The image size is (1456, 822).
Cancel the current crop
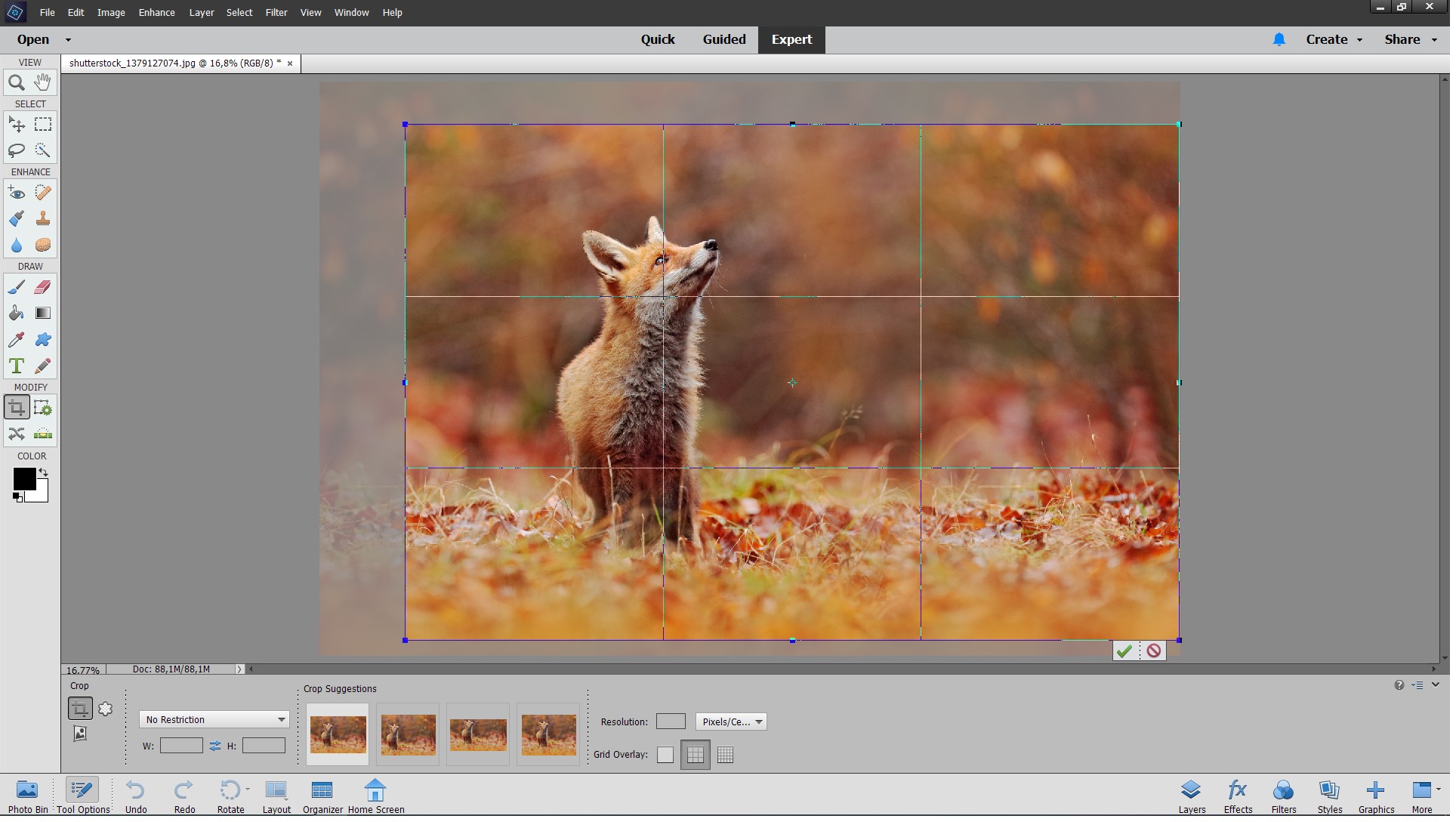1152,650
